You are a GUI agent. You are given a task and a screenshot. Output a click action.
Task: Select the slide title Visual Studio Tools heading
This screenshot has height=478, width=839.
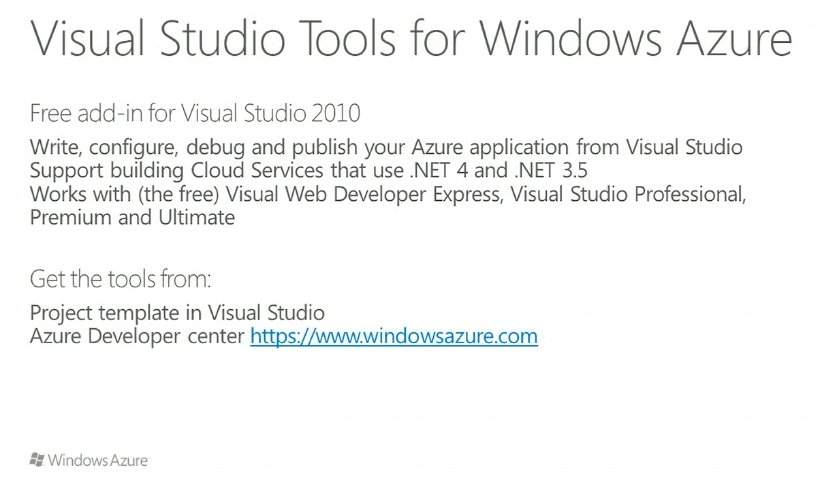click(411, 40)
